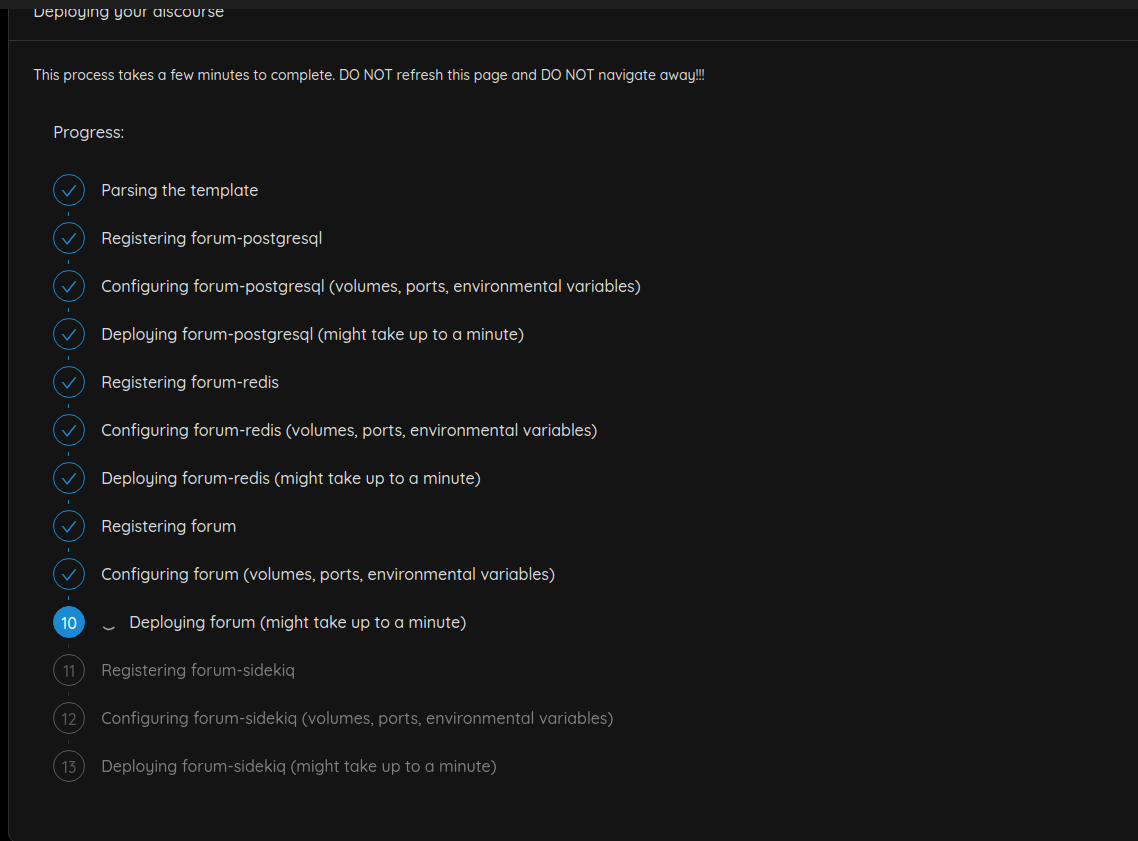Select the step 12 number circle
The height and width of the screenshot is (841, 1138).
click(x=69, y=718)
